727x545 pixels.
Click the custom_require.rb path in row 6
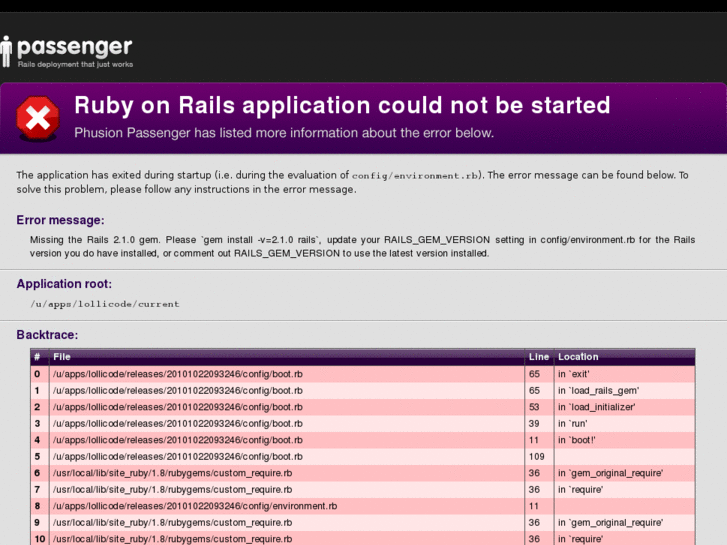[x=172, y=473]
